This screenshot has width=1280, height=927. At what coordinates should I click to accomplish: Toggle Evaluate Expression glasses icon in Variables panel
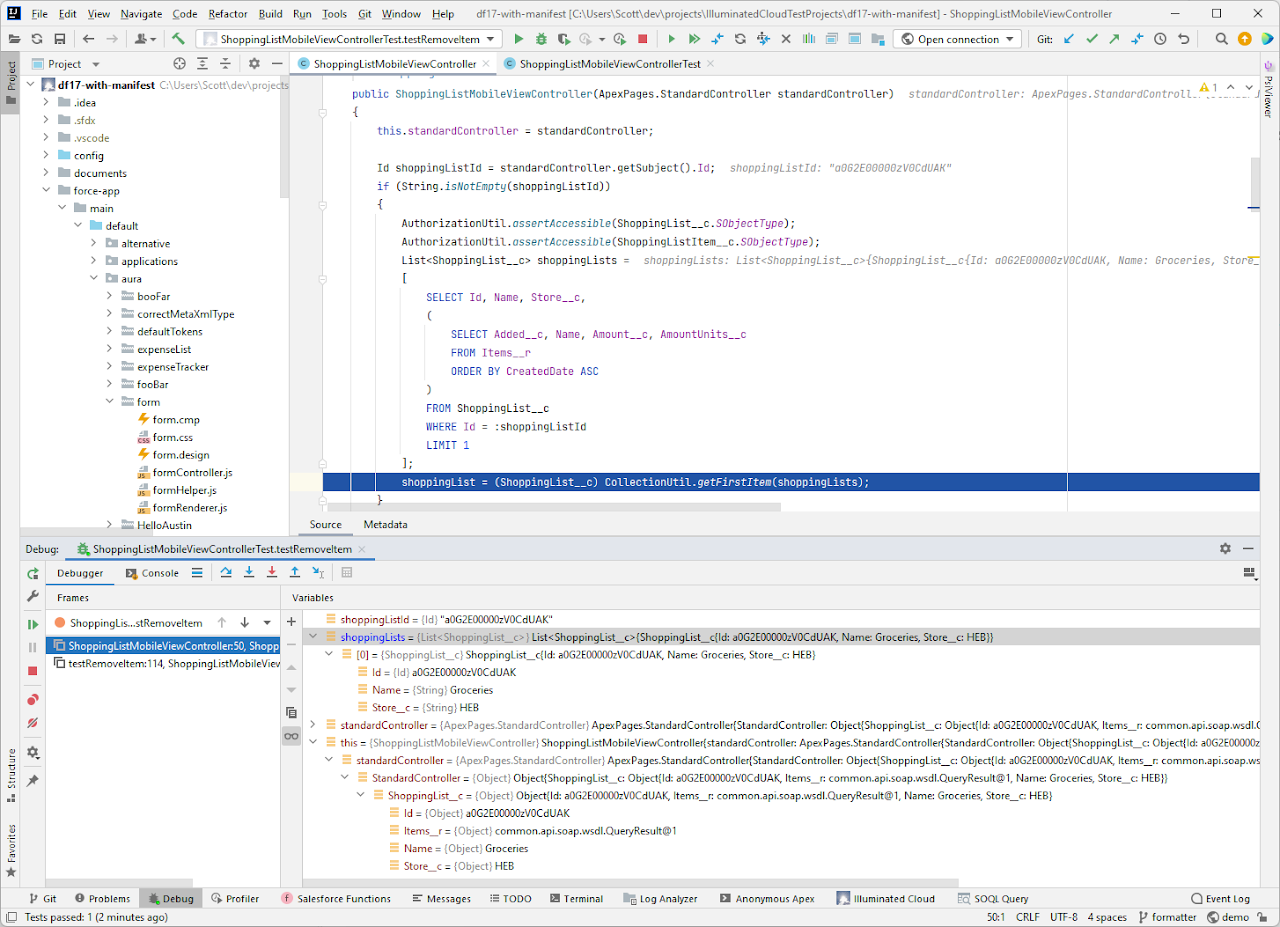coord(291,736)
